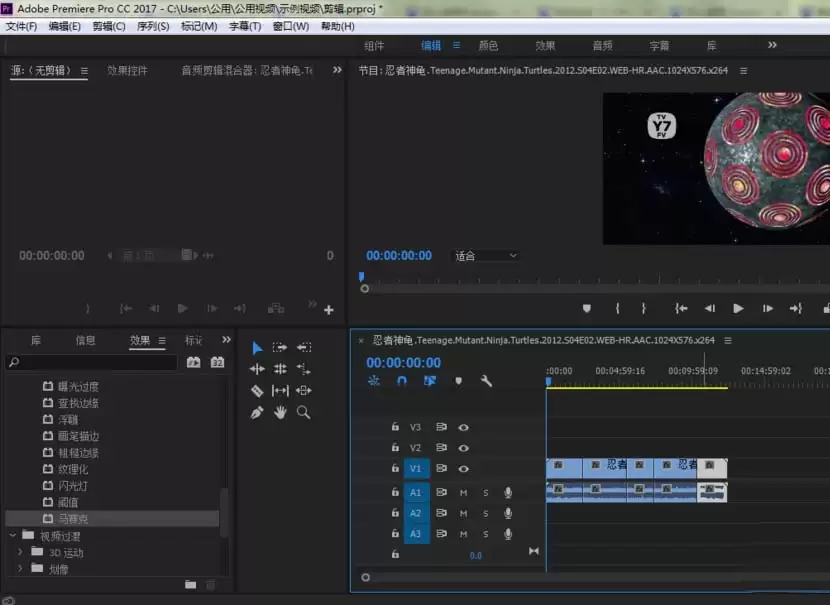Open the timeline display settings wrench
The width and height of the screenshot is (830, 605).
pos(486,382)
